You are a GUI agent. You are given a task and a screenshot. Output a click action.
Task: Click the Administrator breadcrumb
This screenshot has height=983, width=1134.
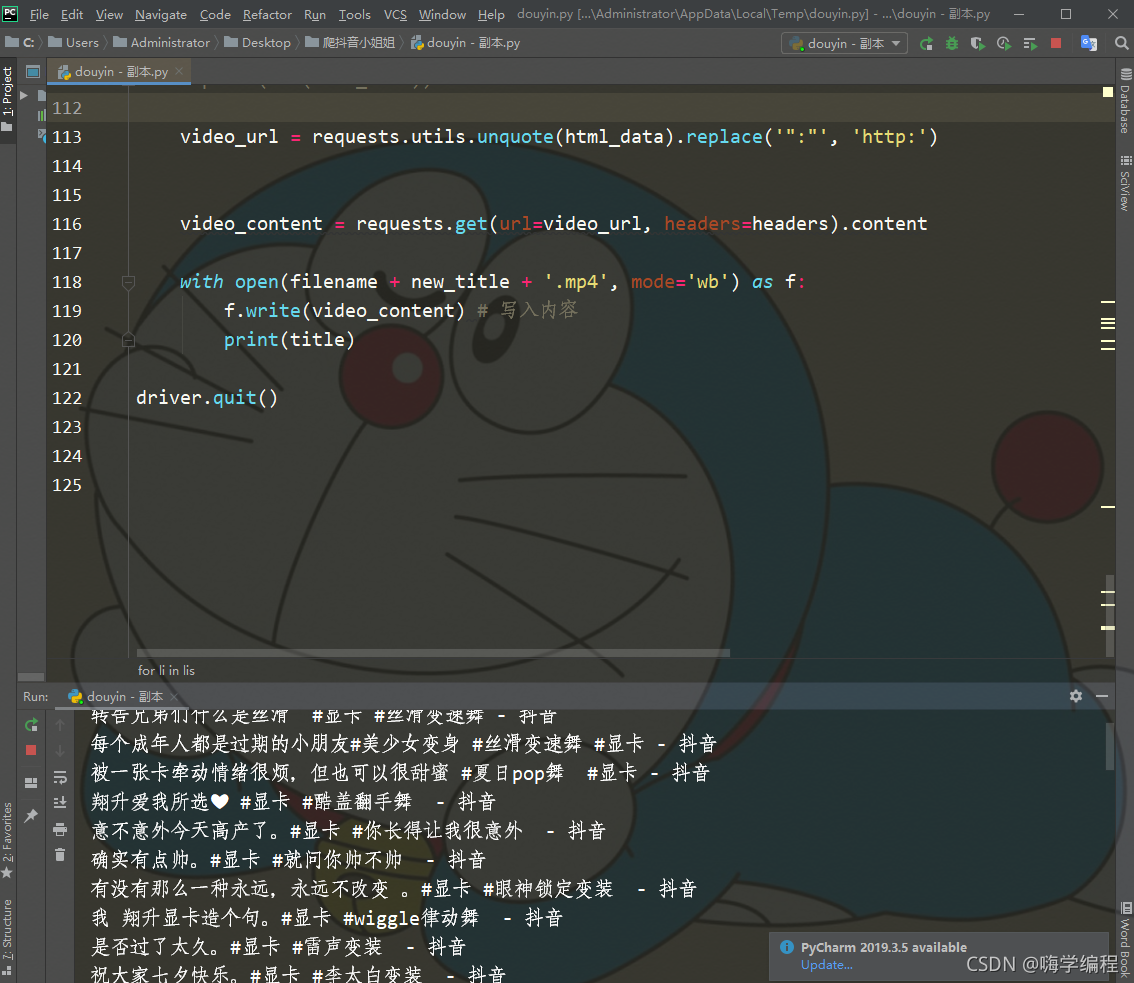[x=162, y=43]
